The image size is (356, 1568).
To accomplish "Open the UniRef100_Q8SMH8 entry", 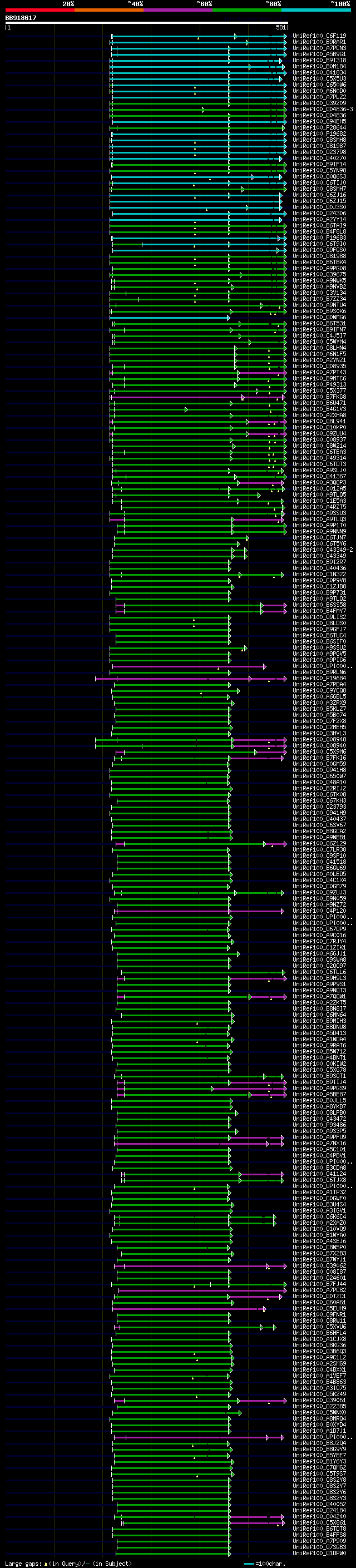I will click(319, 140).
